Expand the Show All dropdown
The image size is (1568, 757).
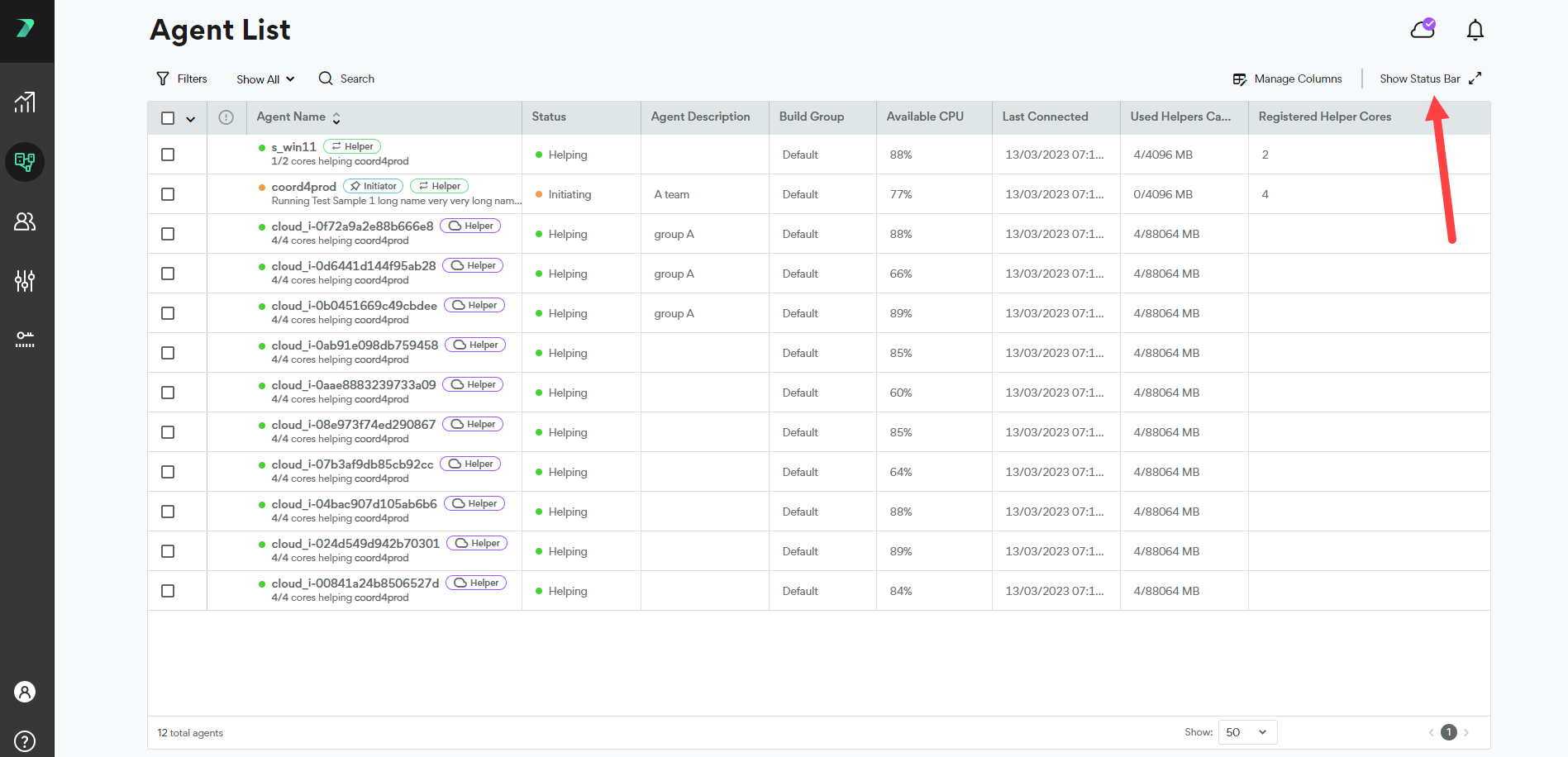click(x=265, y=79)
